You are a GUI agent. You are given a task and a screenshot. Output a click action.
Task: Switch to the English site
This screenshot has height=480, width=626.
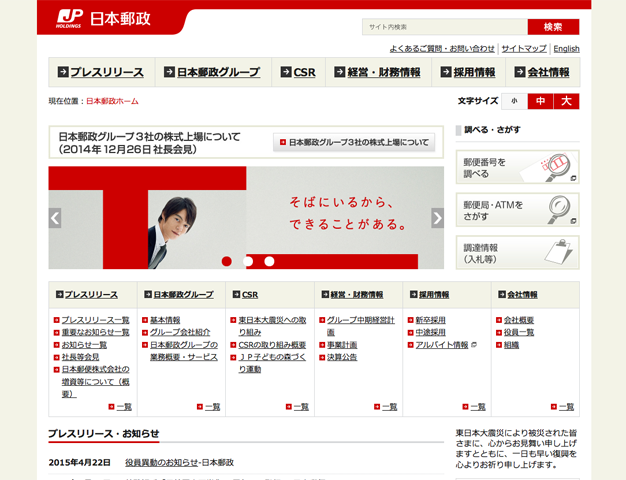566,49
